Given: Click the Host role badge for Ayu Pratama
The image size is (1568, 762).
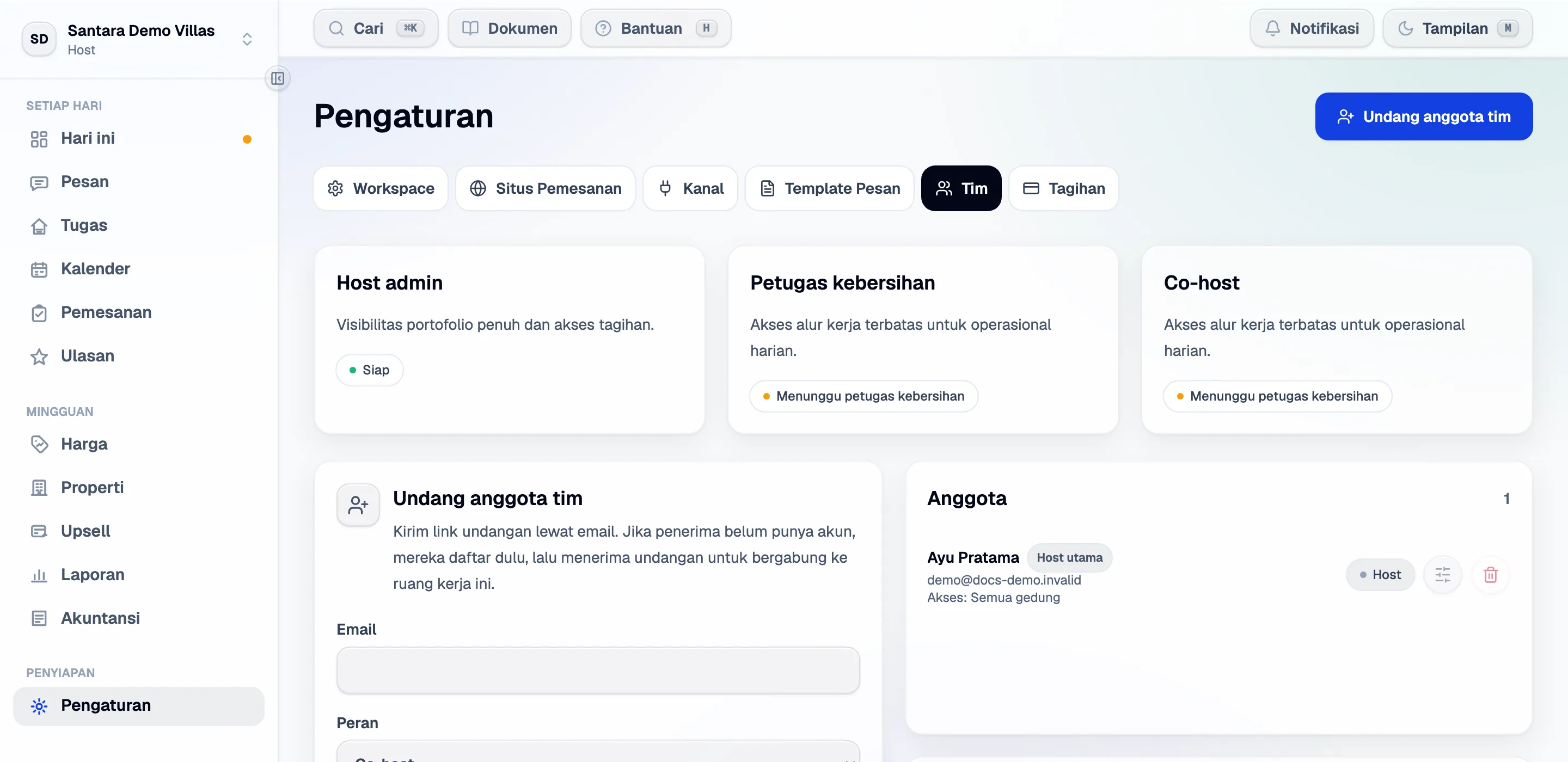Looking at the screenshot, I should coord(1380,575).
